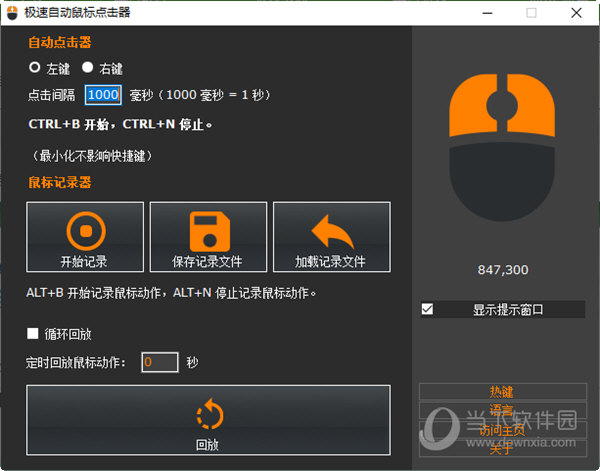This screenshot has width=600, height=471.
Task: Open the 热键 settings button
Action: (503, 392)
